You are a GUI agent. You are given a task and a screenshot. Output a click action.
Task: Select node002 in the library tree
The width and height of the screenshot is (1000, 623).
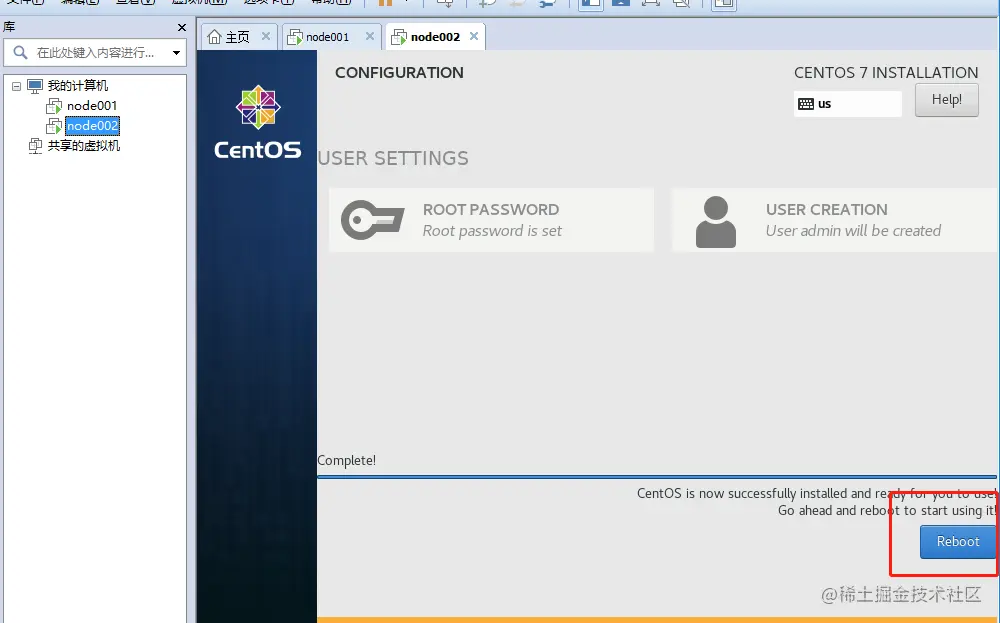tap(92, 126)
